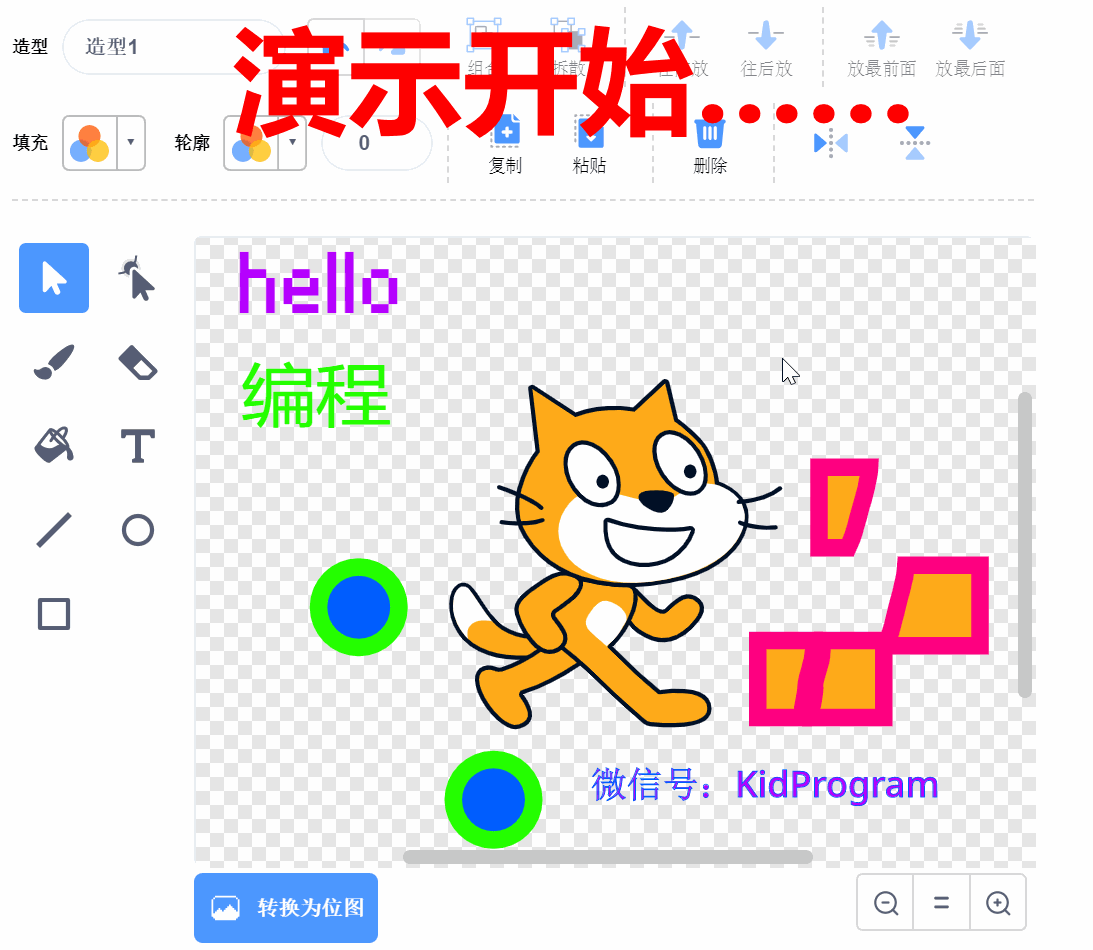The image size is (1093, 950).
Task: Click the 往后放 (move backward) icon
Action: click(766, 35)
